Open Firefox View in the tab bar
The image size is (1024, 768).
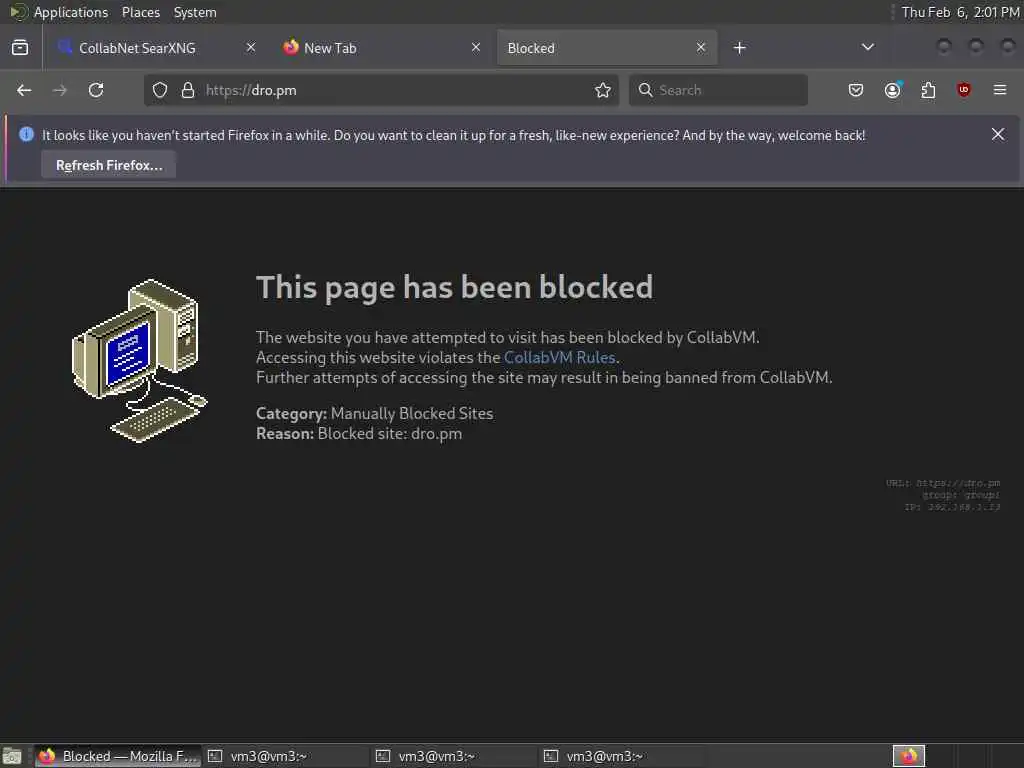pos(20,48)
